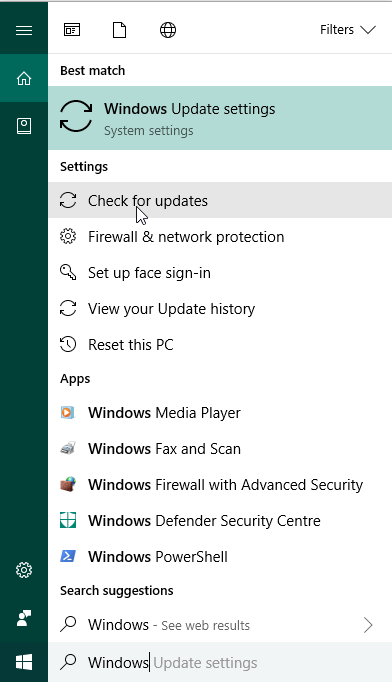Click the 'Search suggestions' heading
Screen dimensions: 392x682
(x=117, y=591)
